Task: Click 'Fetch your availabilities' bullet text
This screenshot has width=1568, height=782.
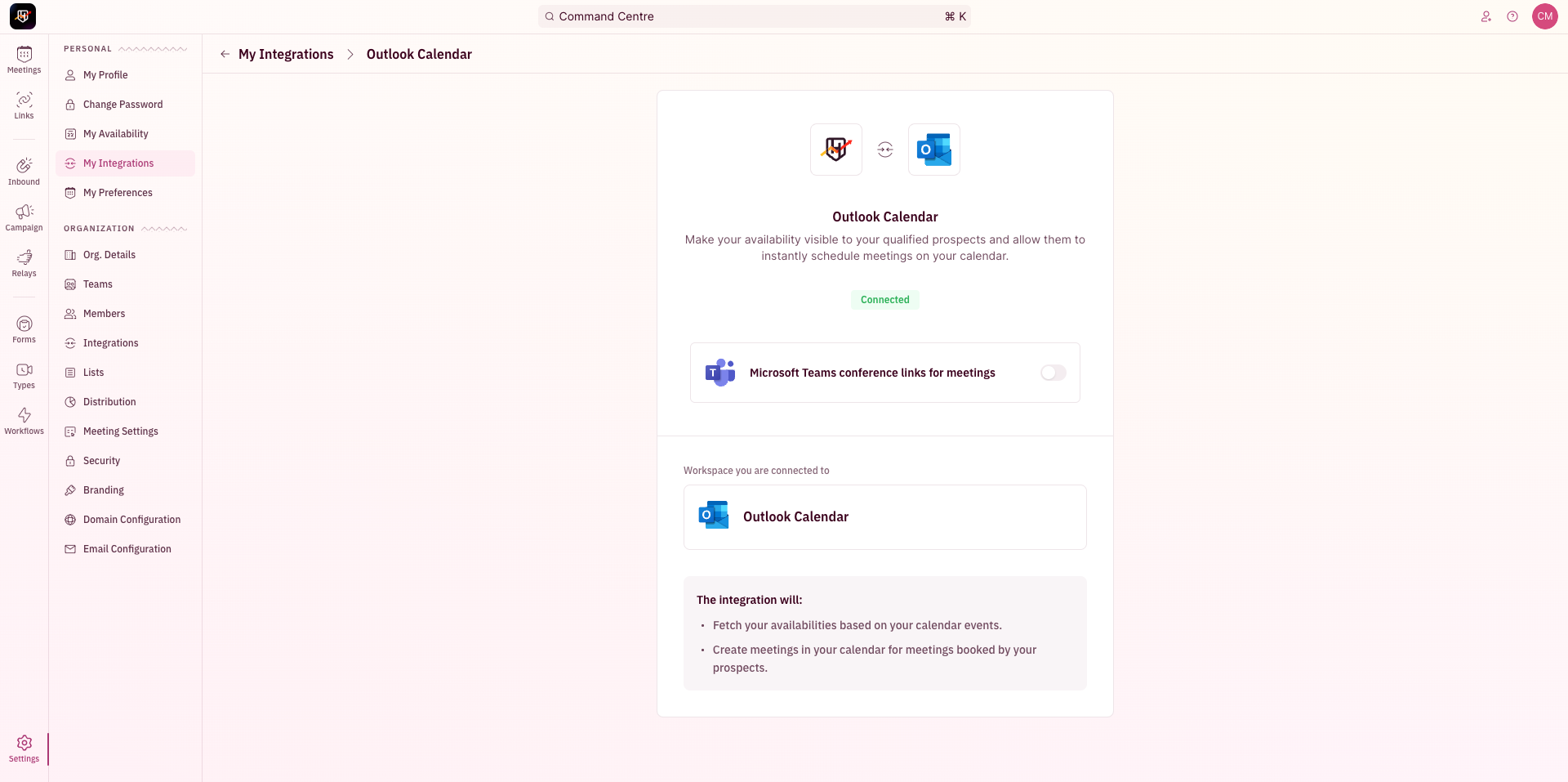Action: tap(857, 625)
